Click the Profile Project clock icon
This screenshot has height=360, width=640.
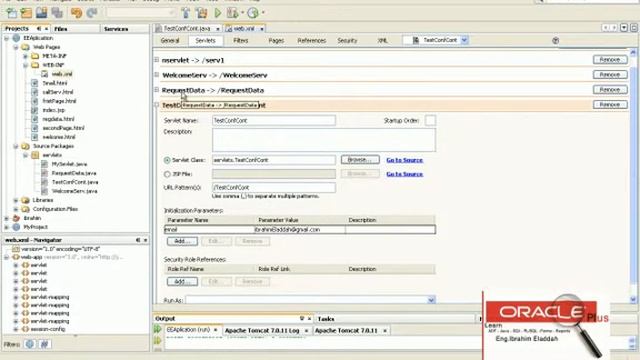coord(253,13)
